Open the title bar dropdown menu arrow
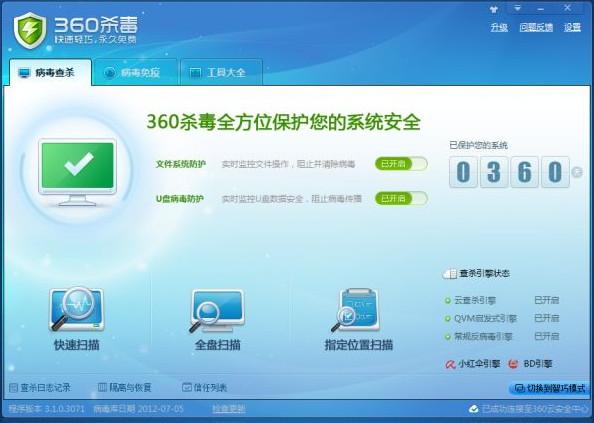The image size is (594, 423). click(x=517, y=8)
